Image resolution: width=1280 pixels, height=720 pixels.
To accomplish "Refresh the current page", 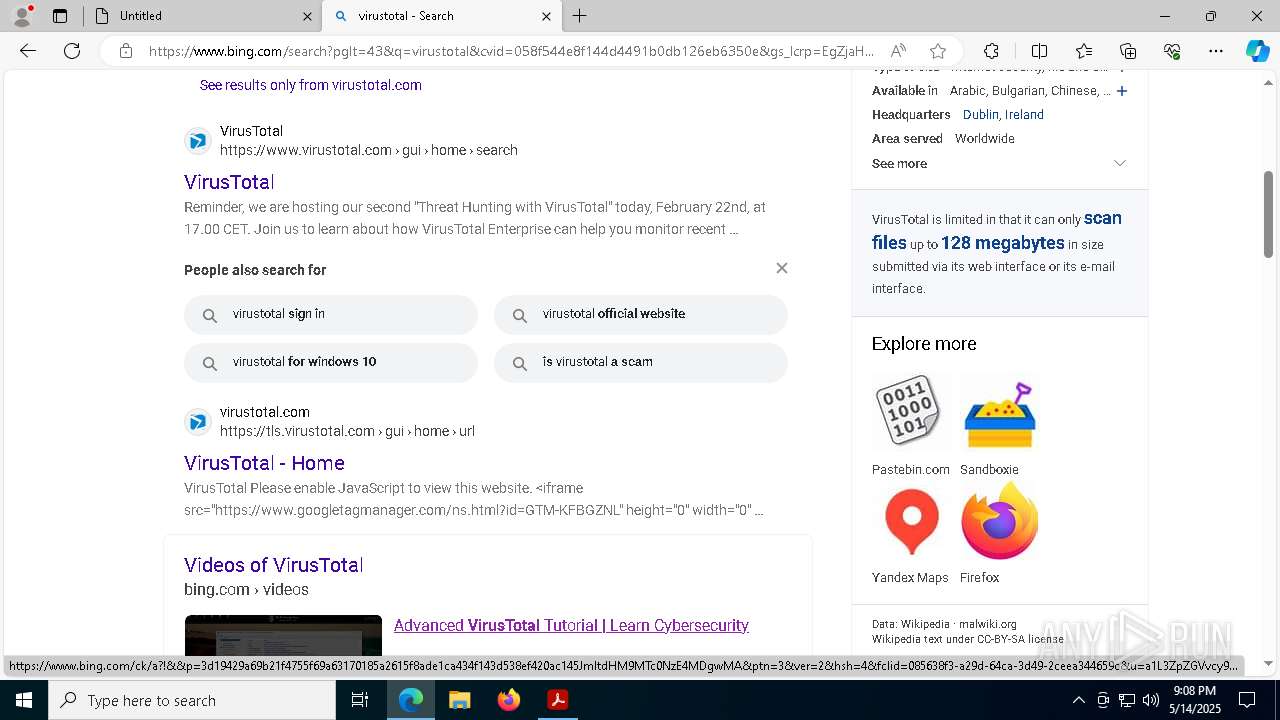I will pos(72,51).
